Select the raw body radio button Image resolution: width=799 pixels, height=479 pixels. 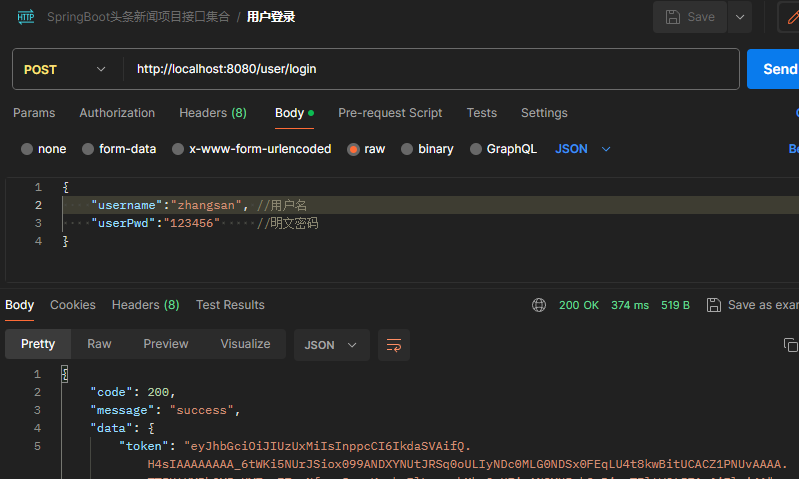[x=353, y=149]
